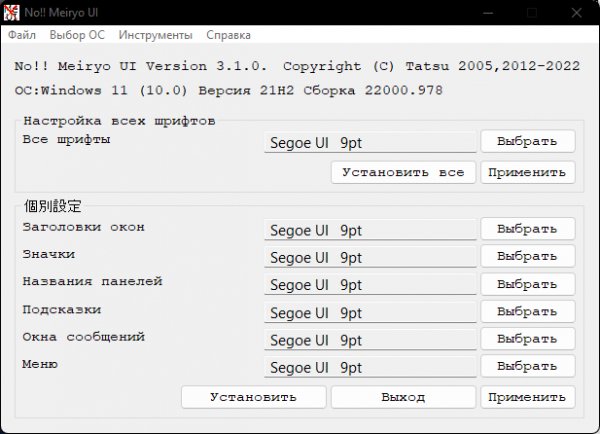The width and height of the screenshot is (600, 434).
Task: Click the Настройка всех шрифтов group label
Action: click(119, 121)
